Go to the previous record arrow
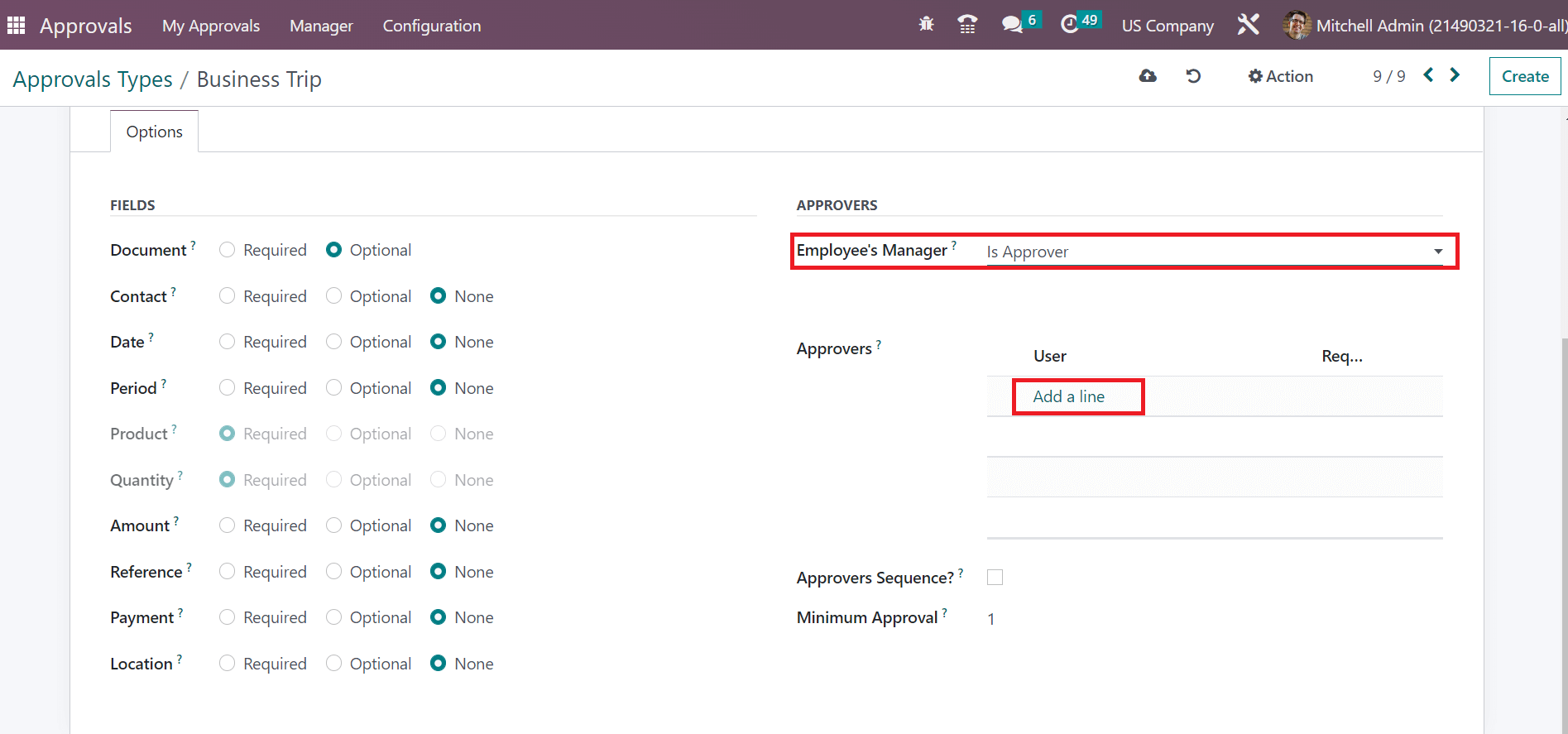This screenshot has width=1568, height=734. (1428, 75)
